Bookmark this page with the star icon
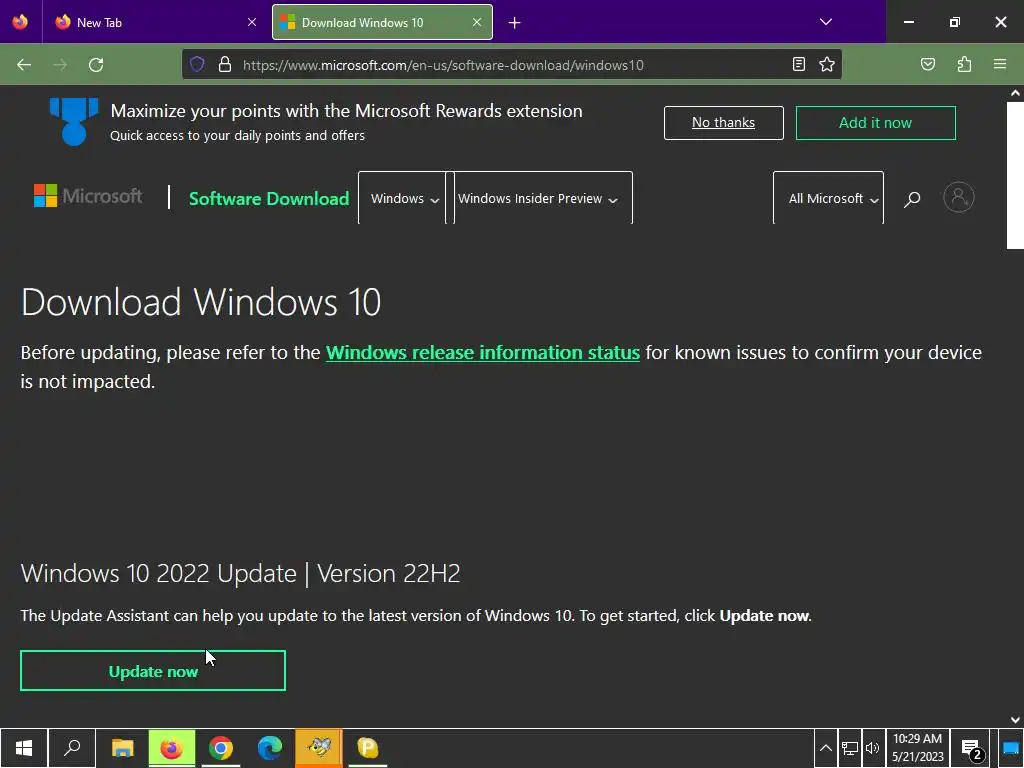Screen dimensions: 1024x768 tap(827, 64)
